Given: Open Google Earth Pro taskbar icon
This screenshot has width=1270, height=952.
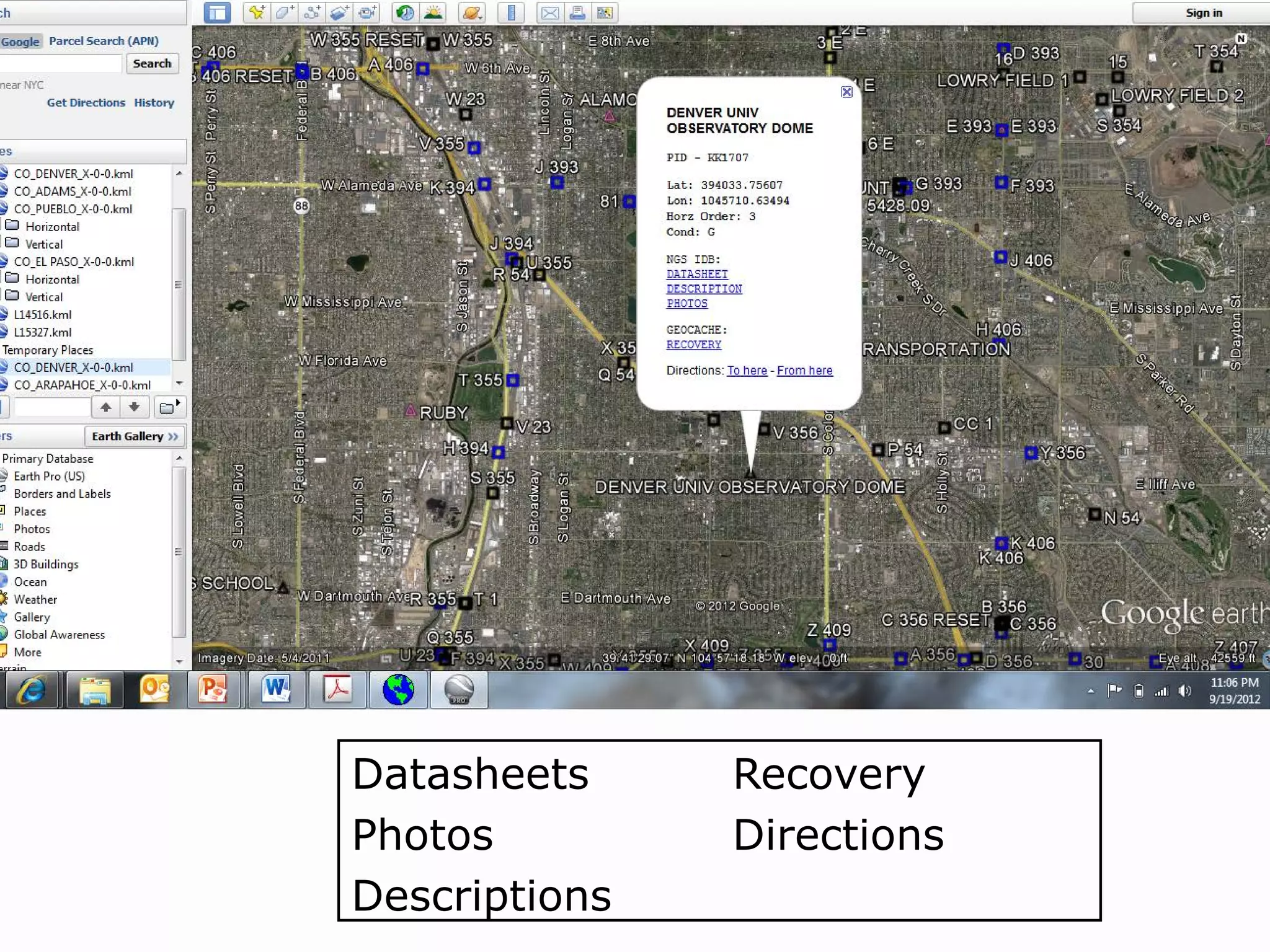Looking at the screenshot, I should tap(459, 690).
